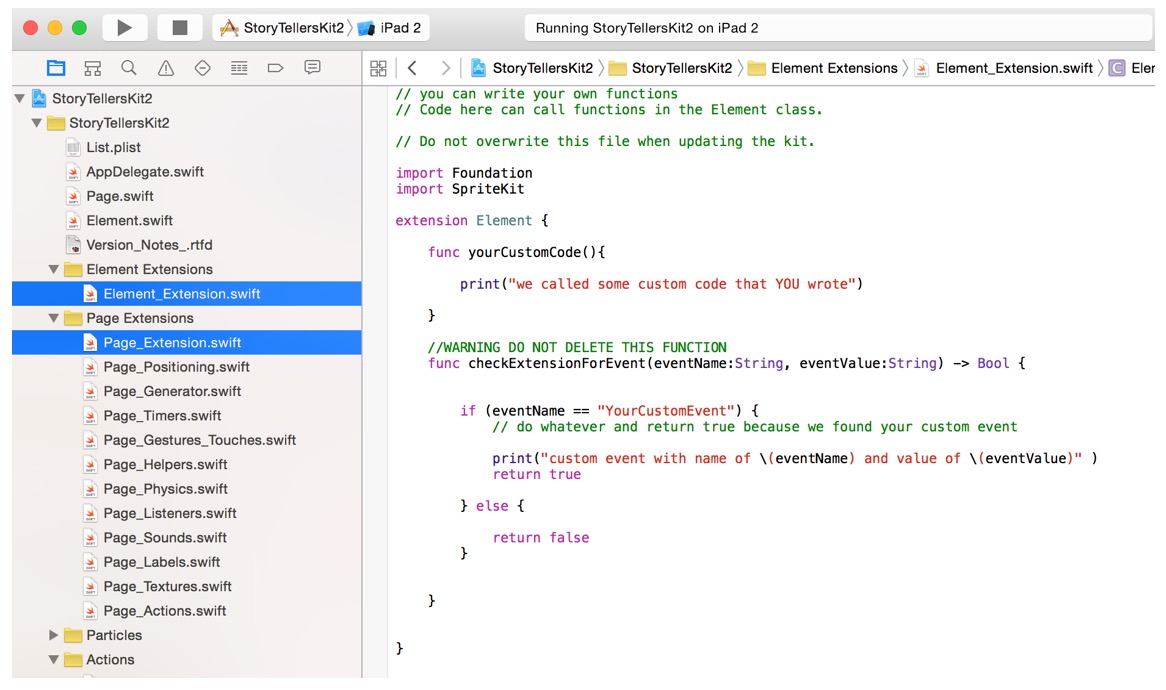Stop the running app
Viewport: 1166px width, 690px height.
181,27
